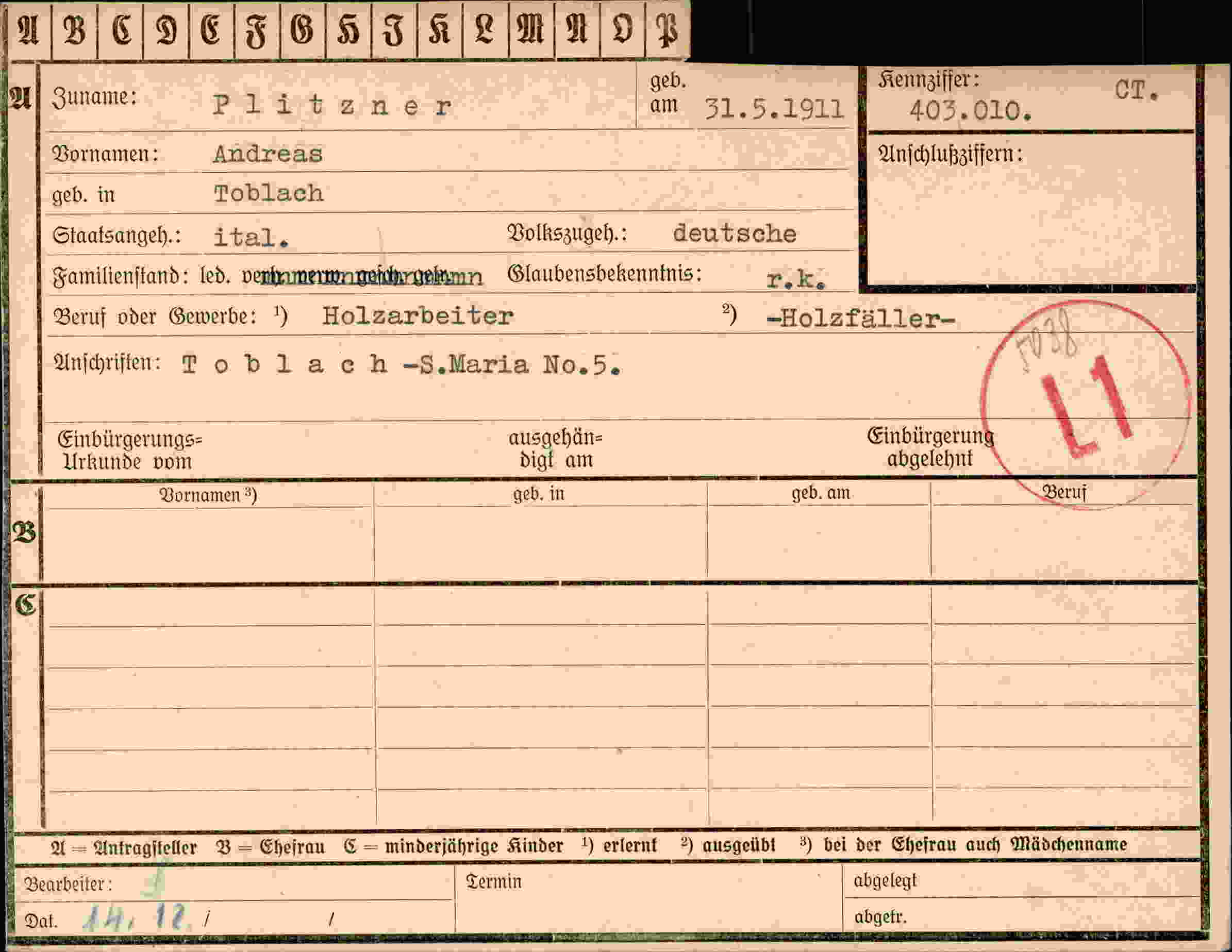Click the "Vornamen 3)" column header
The width and height of the screenshot is (1232, 952).
point(208,495)
